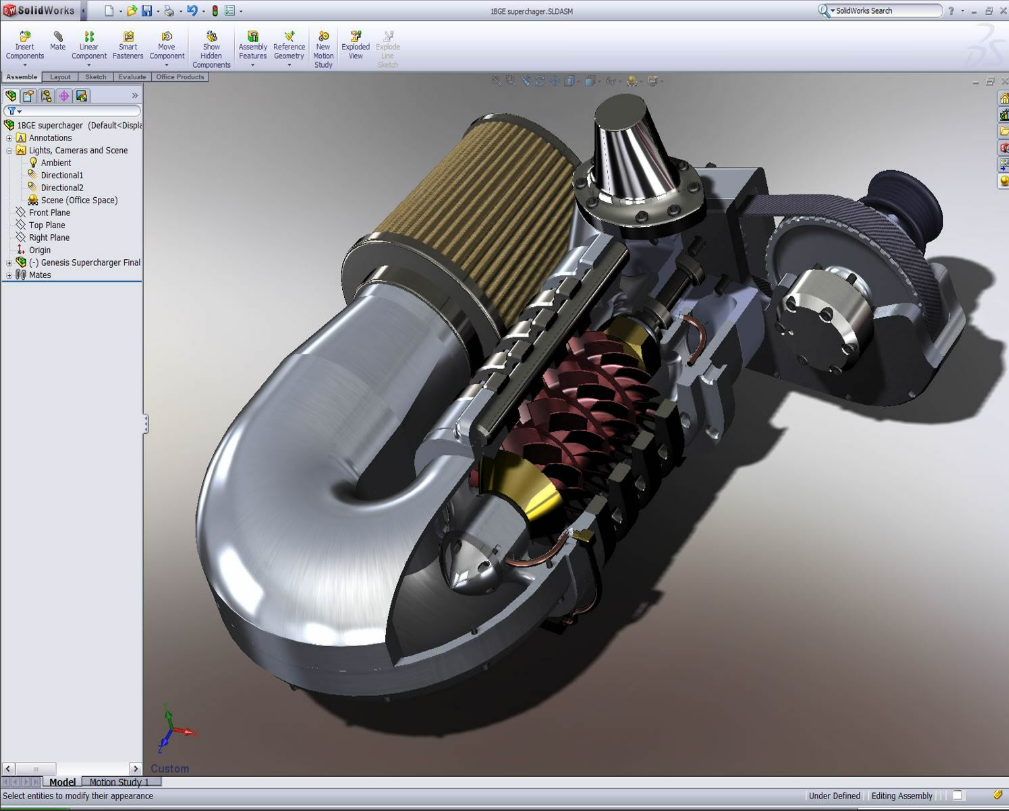The width and height of the screenshot is (1009, 811).
Task: Open the Linear Component dropdown arrow
Action: pyautogui.click(x=89, y=65)
